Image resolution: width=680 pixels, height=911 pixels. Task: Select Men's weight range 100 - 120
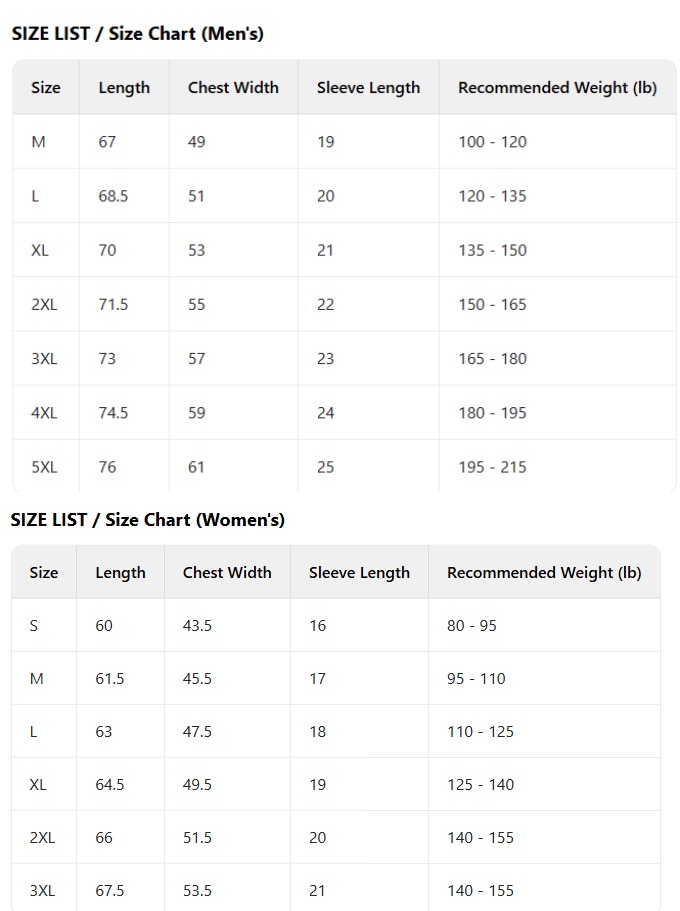(492, 142)
